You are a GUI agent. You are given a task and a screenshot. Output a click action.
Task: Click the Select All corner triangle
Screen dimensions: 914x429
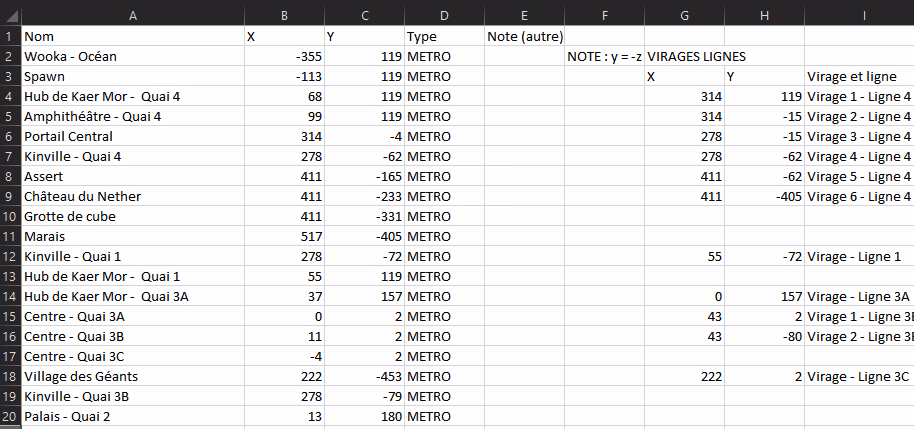pyautogui.click(x=10, y=12)
